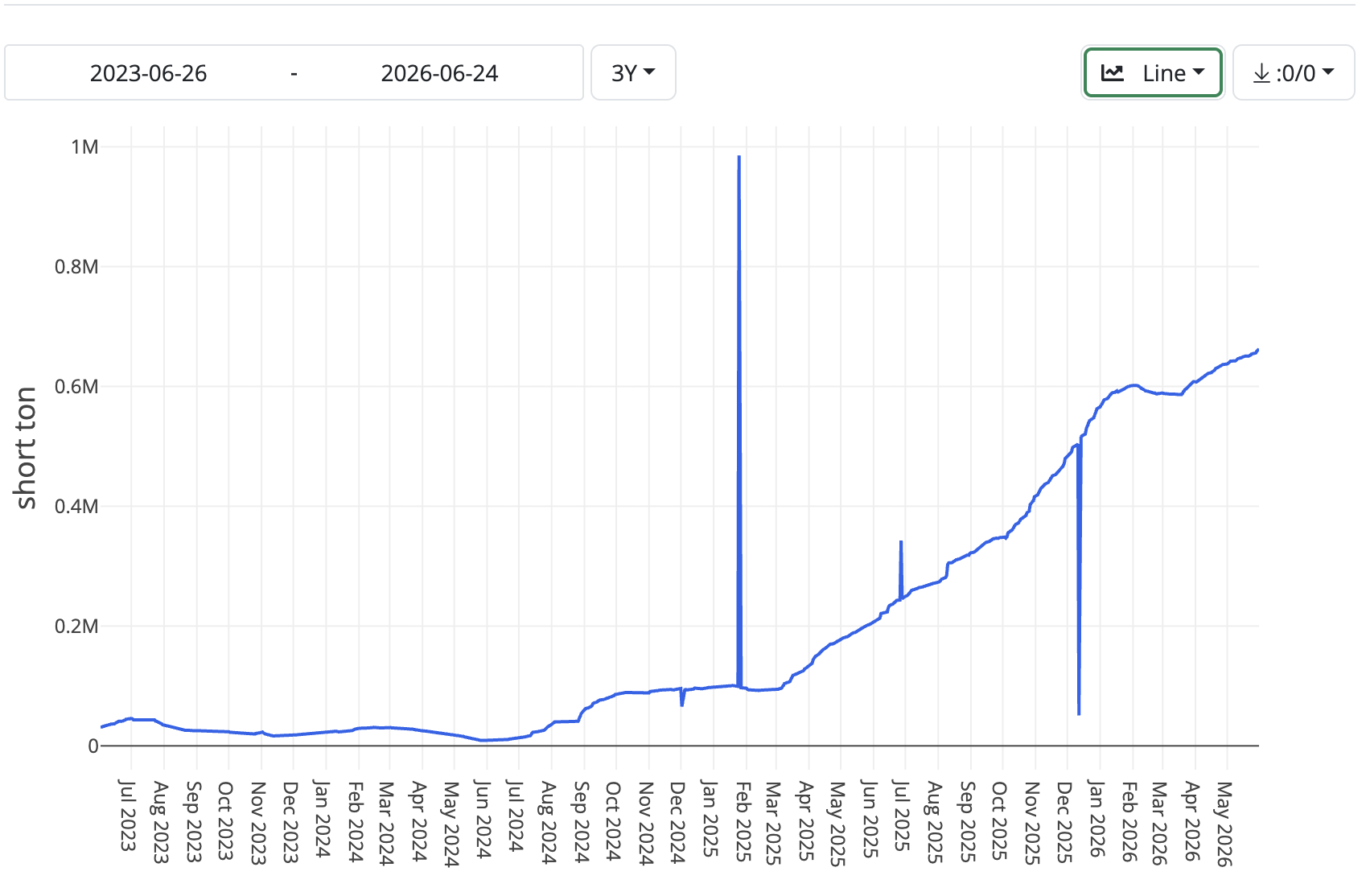1366x896 pixels.
Task: Click the 0.2M y-axis label
Action: pyautogui.click(x=76, y=627)
